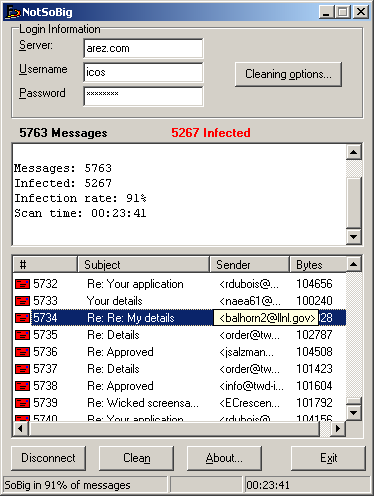Select subject 'Re: Approved' of message 5738
374x496 pixels.
(x=120, y=386)
